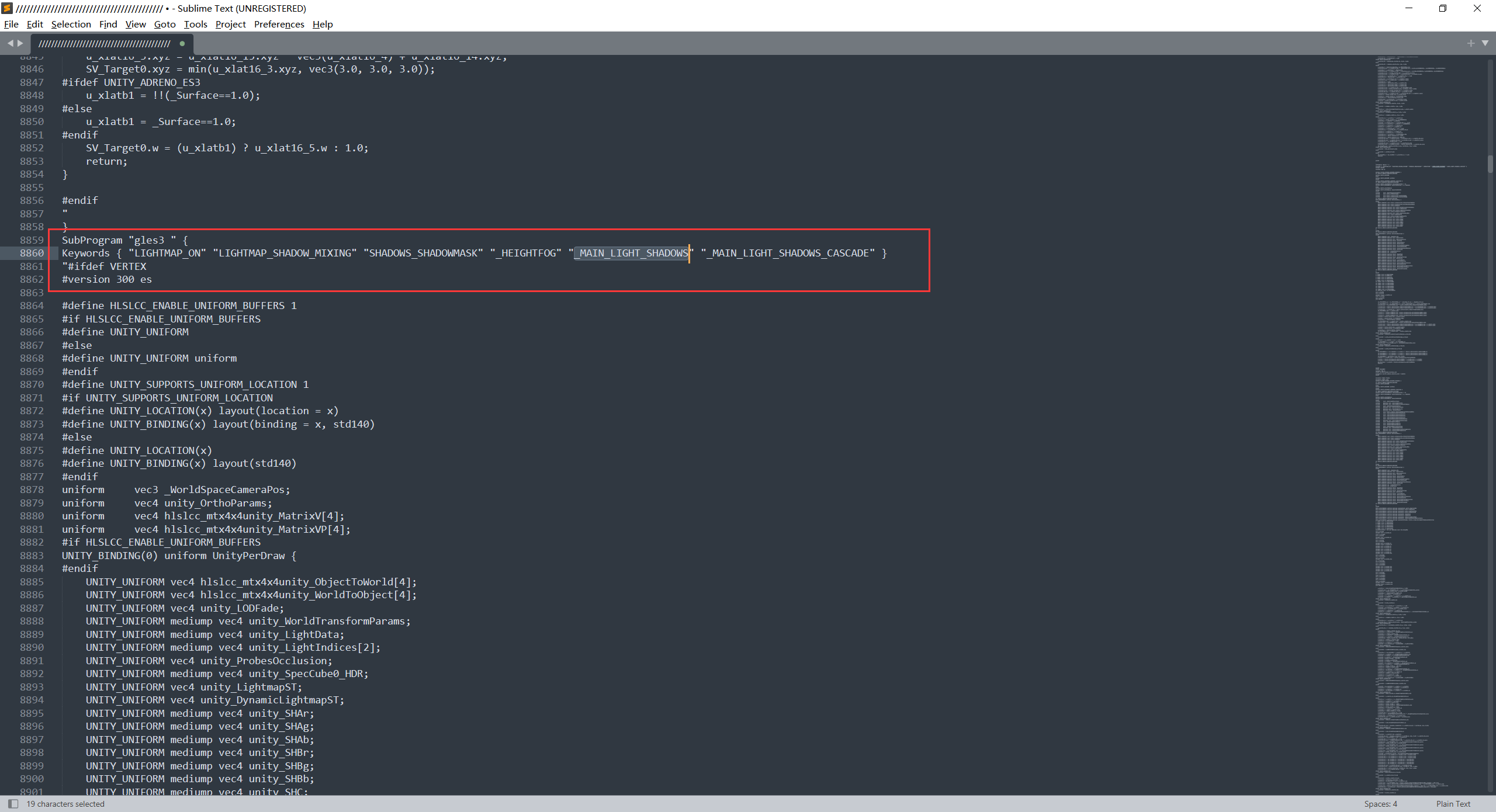
Task: Click "_MAIN_LIGHT_SHADOWS_CASCADE" keyword
Action: click(788, 253)
